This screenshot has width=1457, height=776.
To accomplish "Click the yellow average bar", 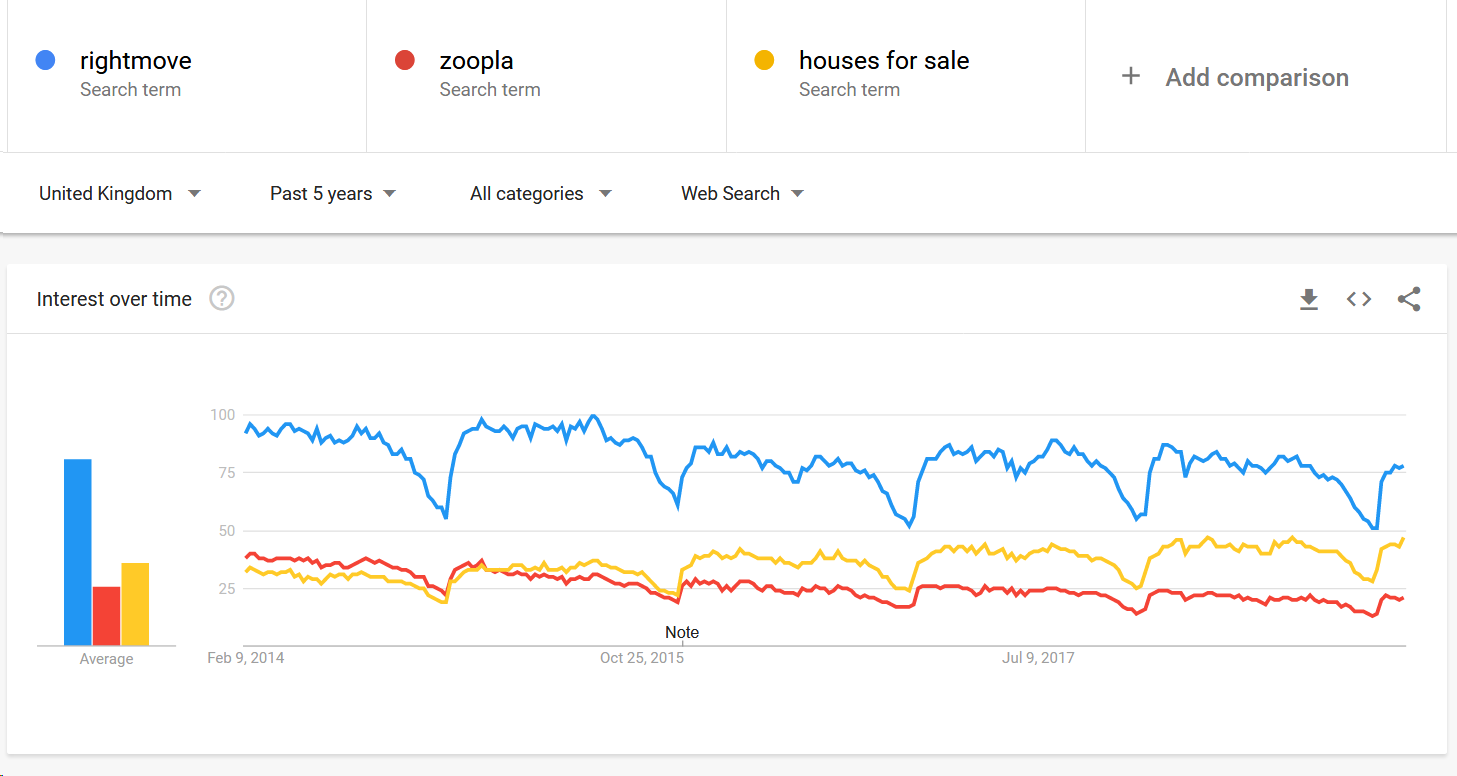I will pyautogui.click(x=135, y=604).
